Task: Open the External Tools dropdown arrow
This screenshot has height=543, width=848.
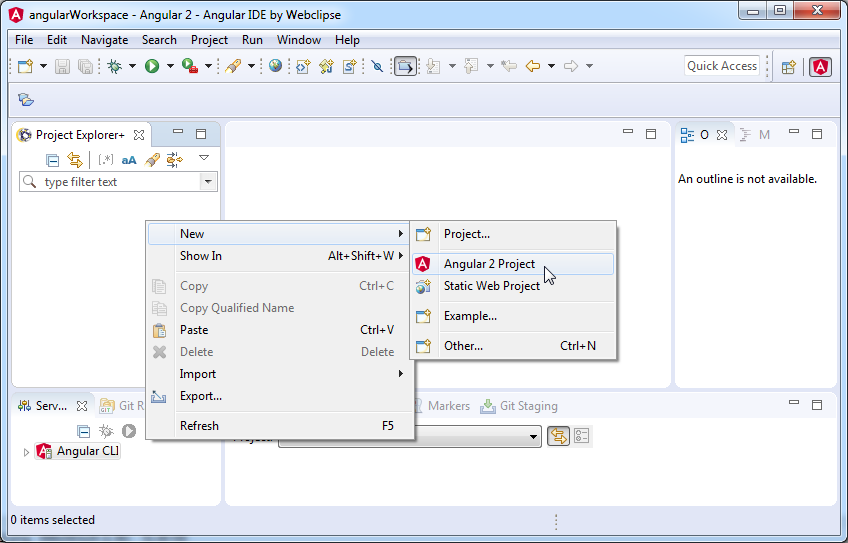Action: click(x=208, y=66)
